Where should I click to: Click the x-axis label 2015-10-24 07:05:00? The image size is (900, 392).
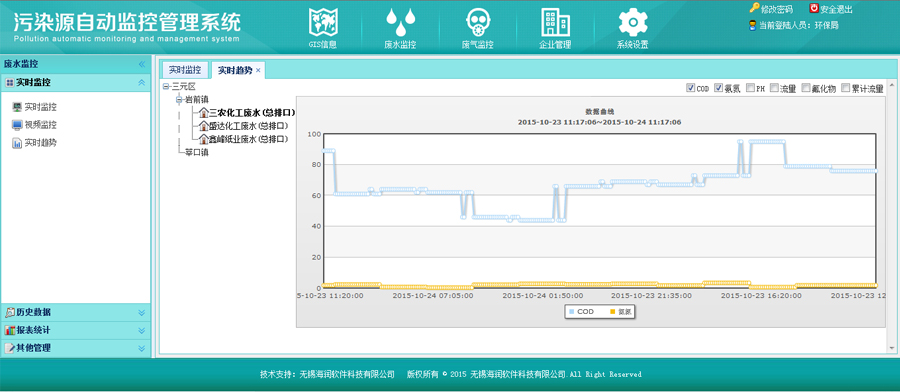pos(433,296)
